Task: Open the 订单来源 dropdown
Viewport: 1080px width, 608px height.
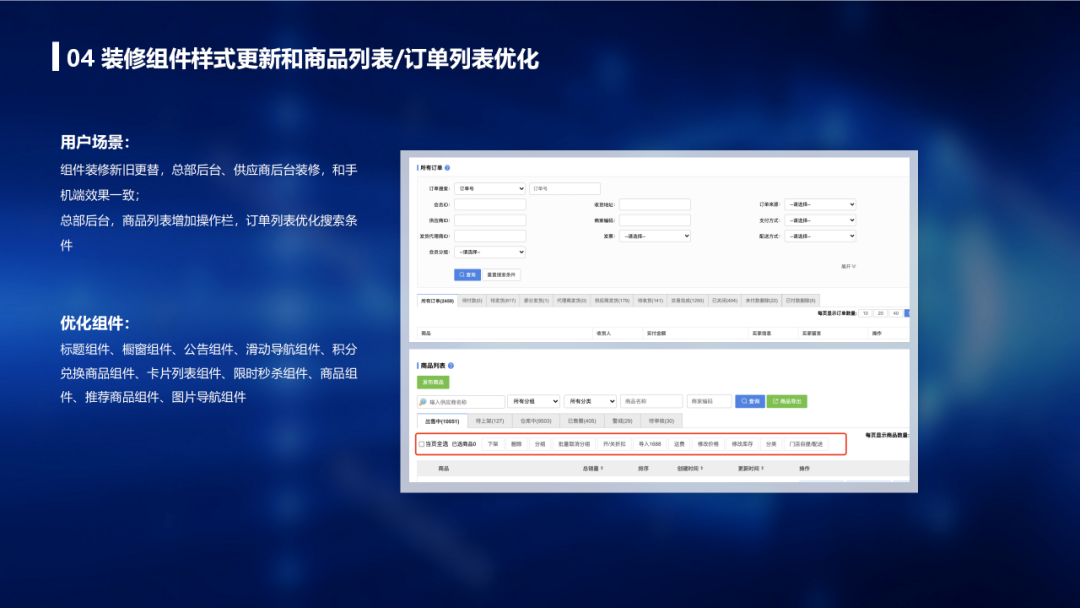Action: tap(819, 204)
